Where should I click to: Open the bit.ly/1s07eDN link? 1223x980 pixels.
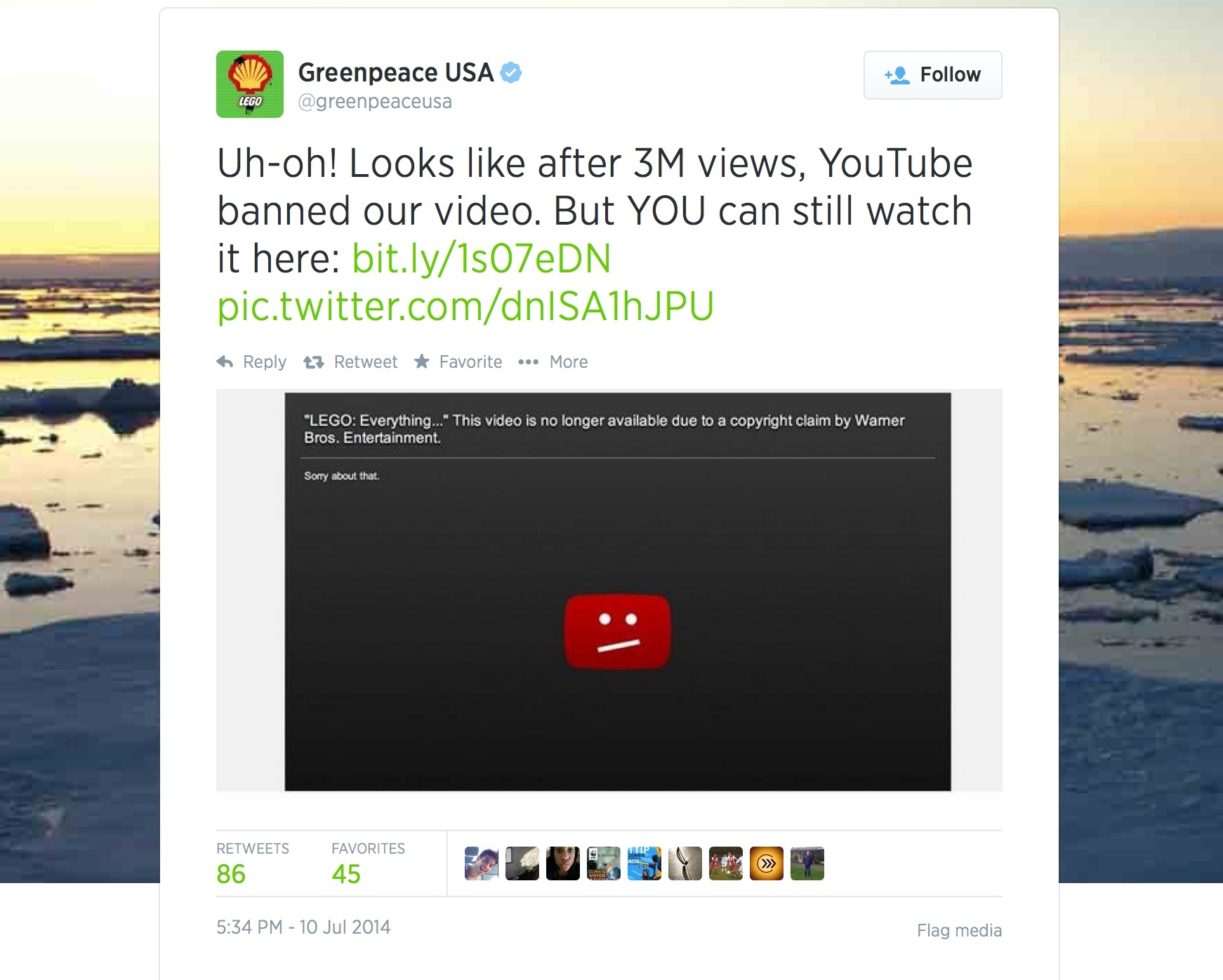tap(481, 258)
